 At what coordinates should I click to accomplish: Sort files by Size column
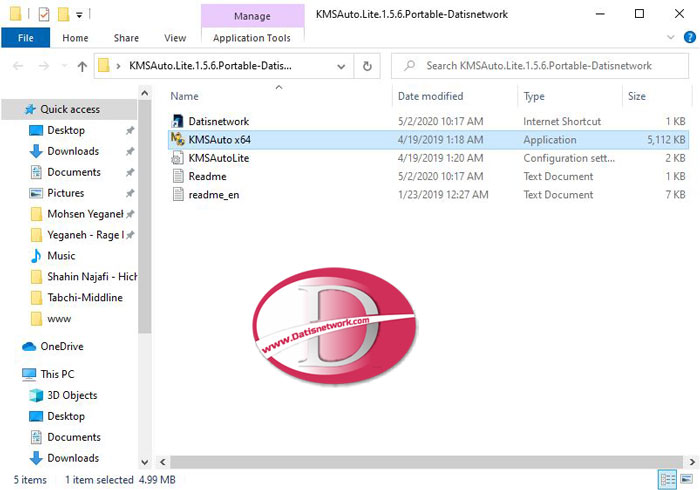tap(637, 96)
